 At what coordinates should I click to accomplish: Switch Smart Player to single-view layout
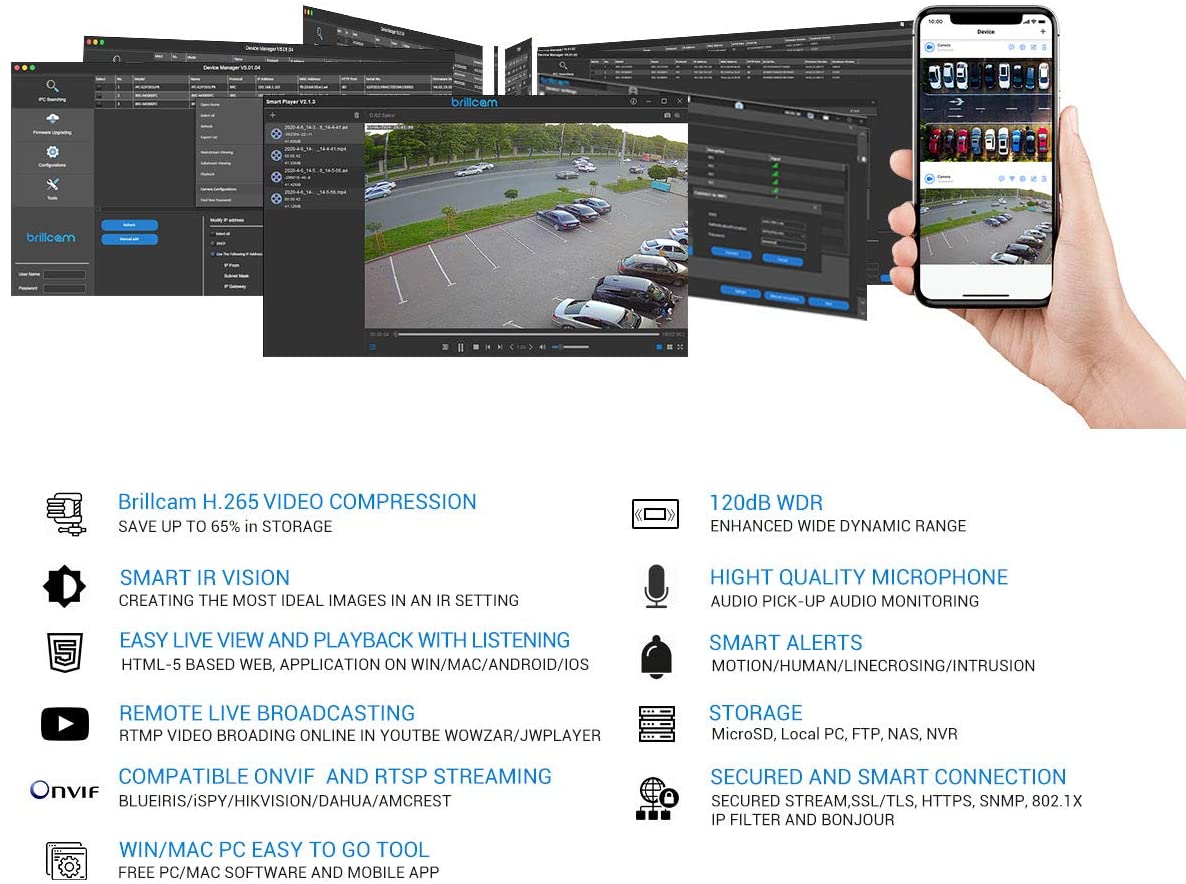[659, 347]
